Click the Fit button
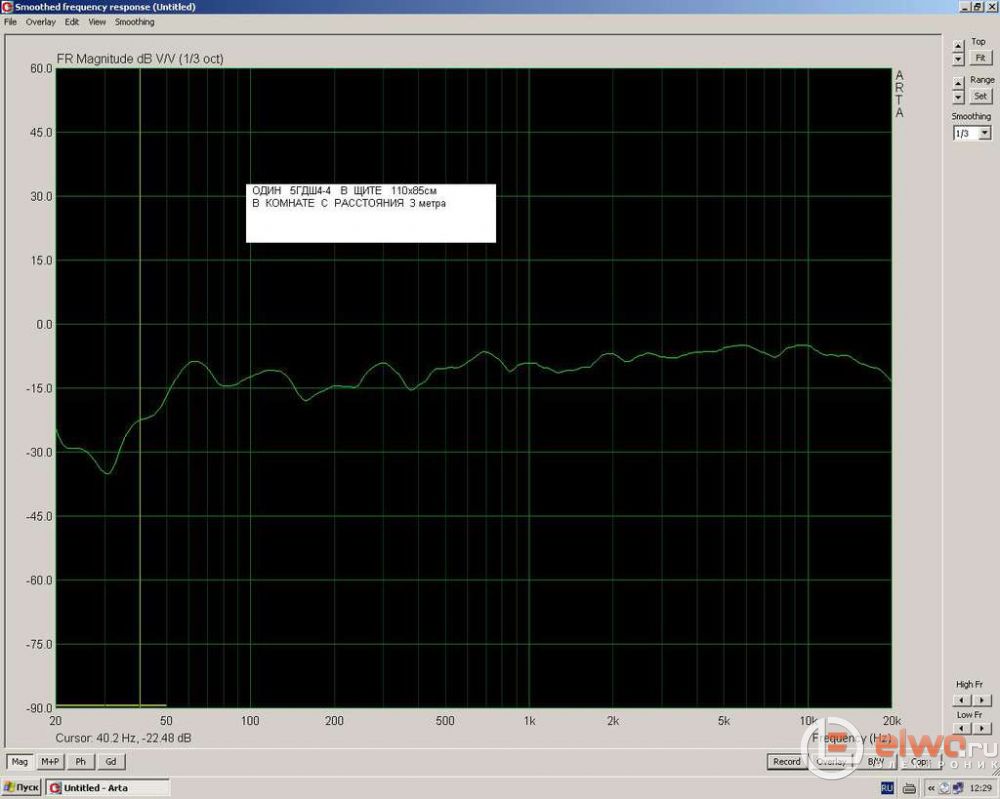The width and height of the screenshot is (1000, 799). coord(980,59)
